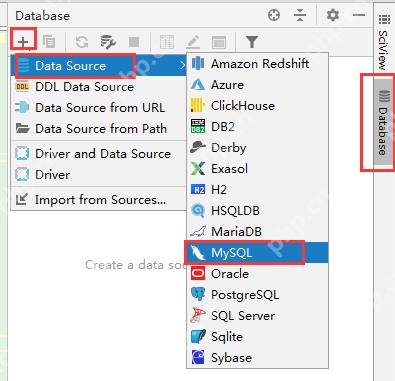Expand the Data Source submenu arrow
The height and width of the screenshot is (381, 395).
pos(182,65)
